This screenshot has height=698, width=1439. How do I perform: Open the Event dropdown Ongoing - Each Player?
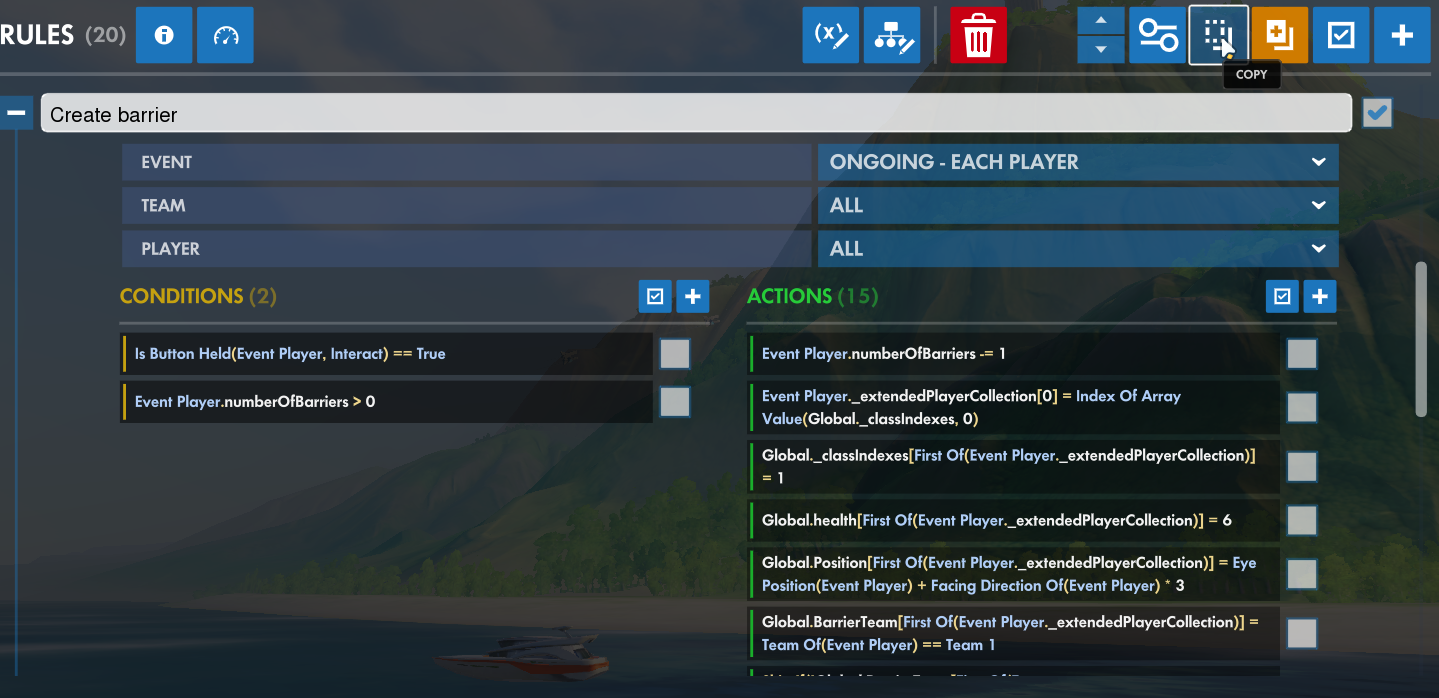1078,162
